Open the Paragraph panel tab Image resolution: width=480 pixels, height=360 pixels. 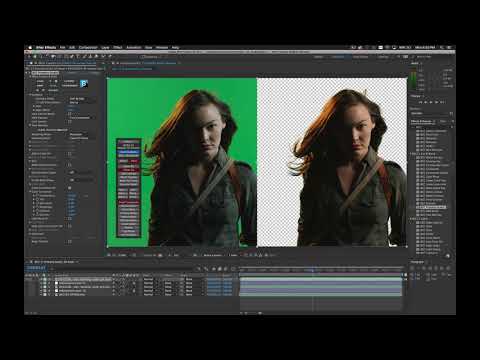click(417, 262)
